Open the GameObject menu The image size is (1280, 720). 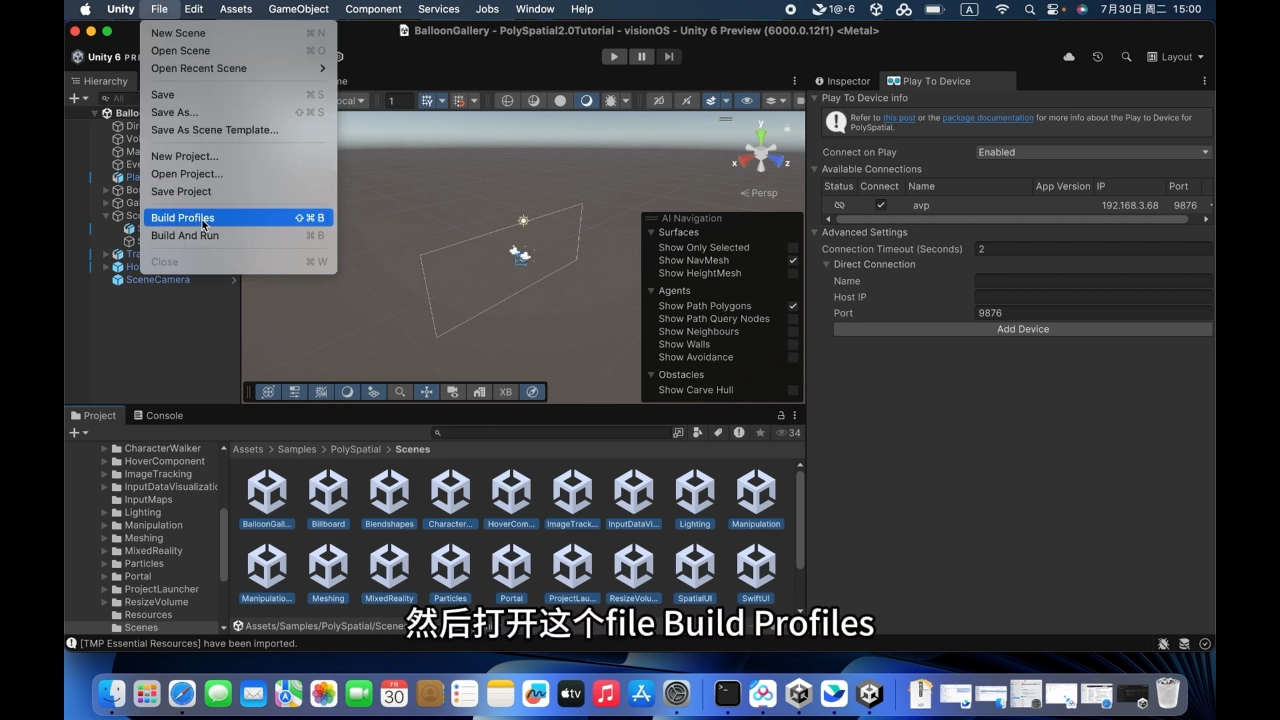tap(299, 9)
